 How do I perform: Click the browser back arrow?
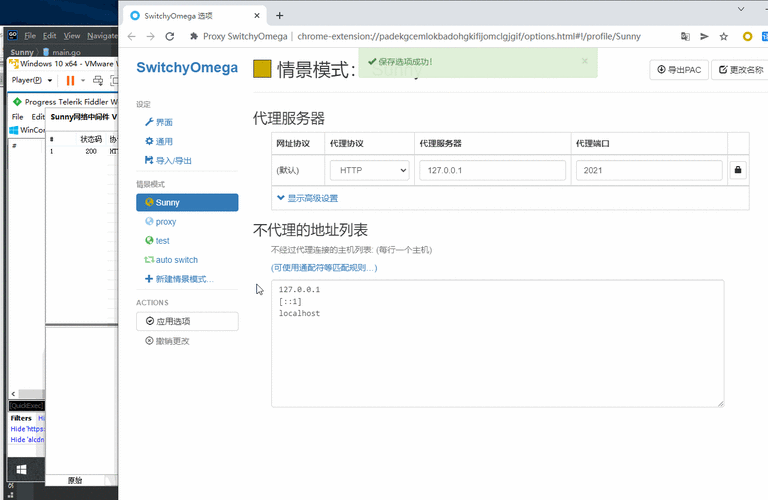pyautogui.click(x=131, y=36)
